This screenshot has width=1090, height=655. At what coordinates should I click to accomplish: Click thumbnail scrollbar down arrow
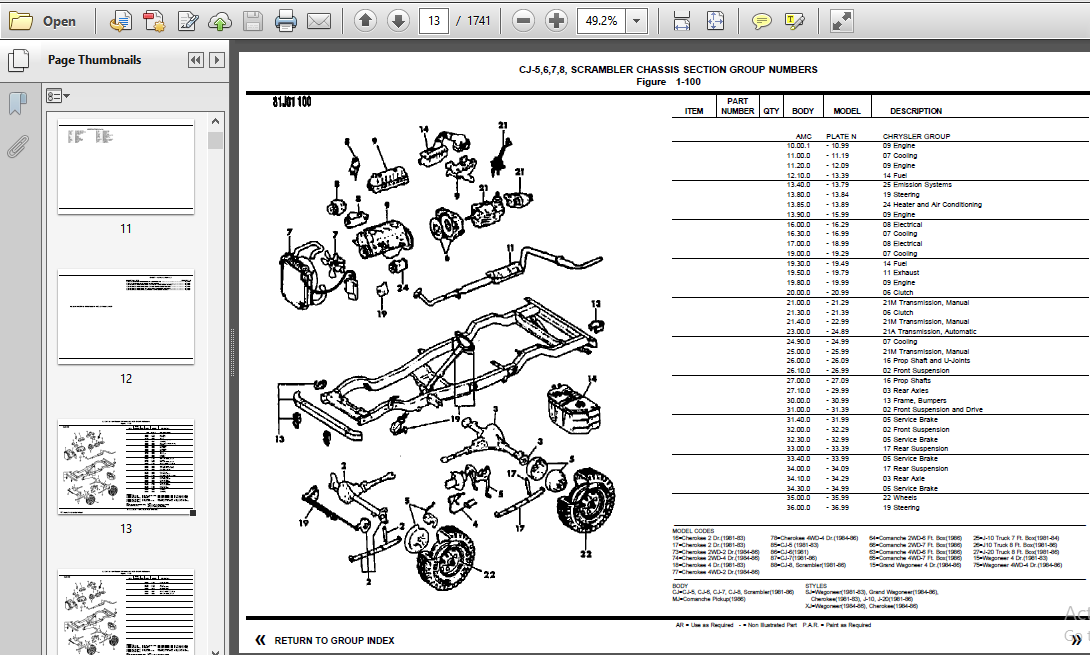pyautogui.click(x=215, y=651)
